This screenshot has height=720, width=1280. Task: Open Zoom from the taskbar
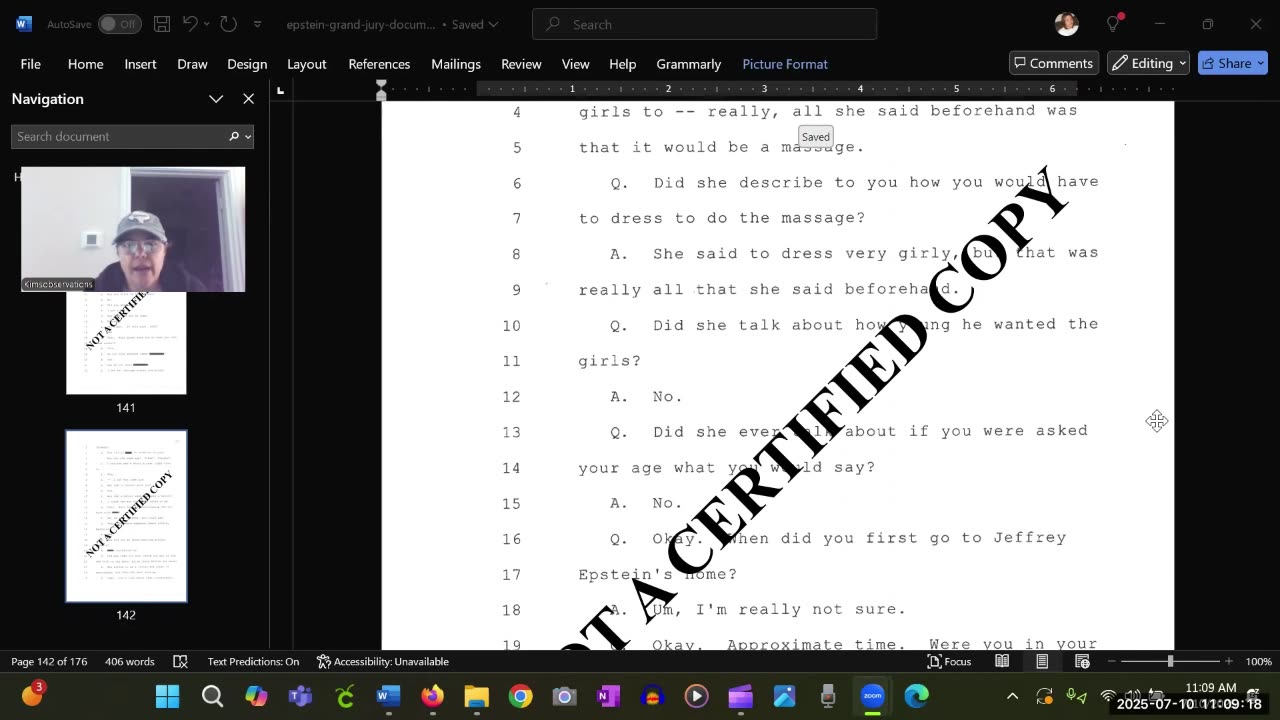pos(872,696)
